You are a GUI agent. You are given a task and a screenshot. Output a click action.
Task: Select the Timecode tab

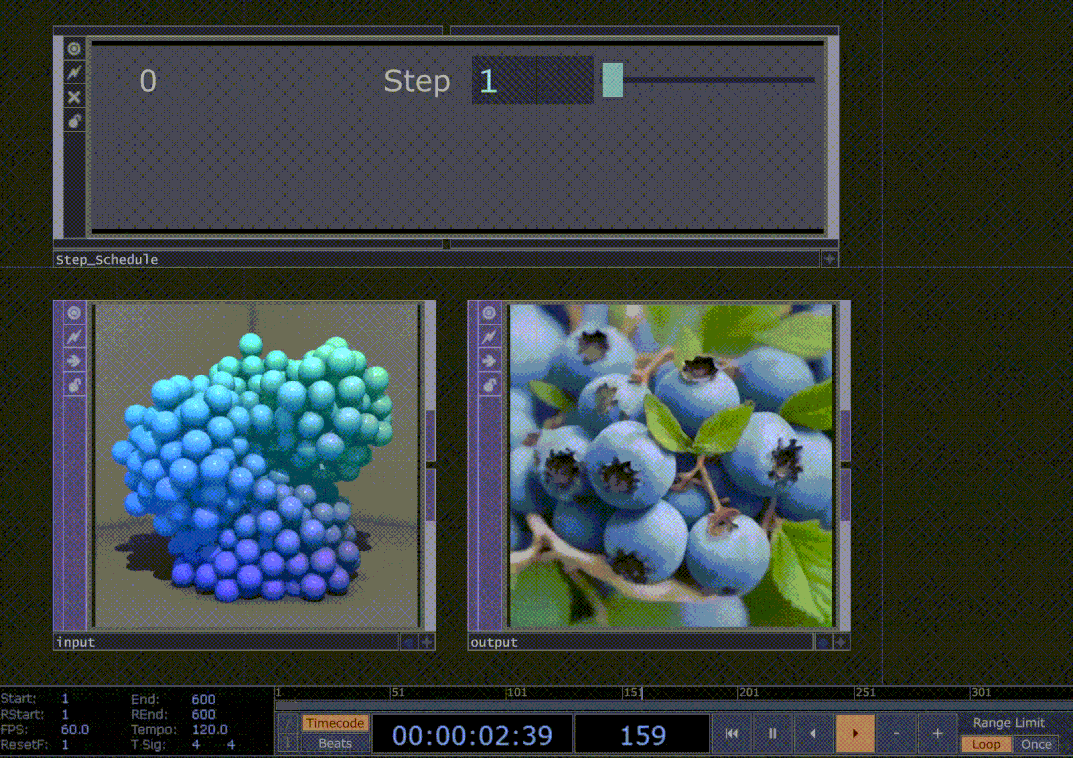(x=335, y=722)
